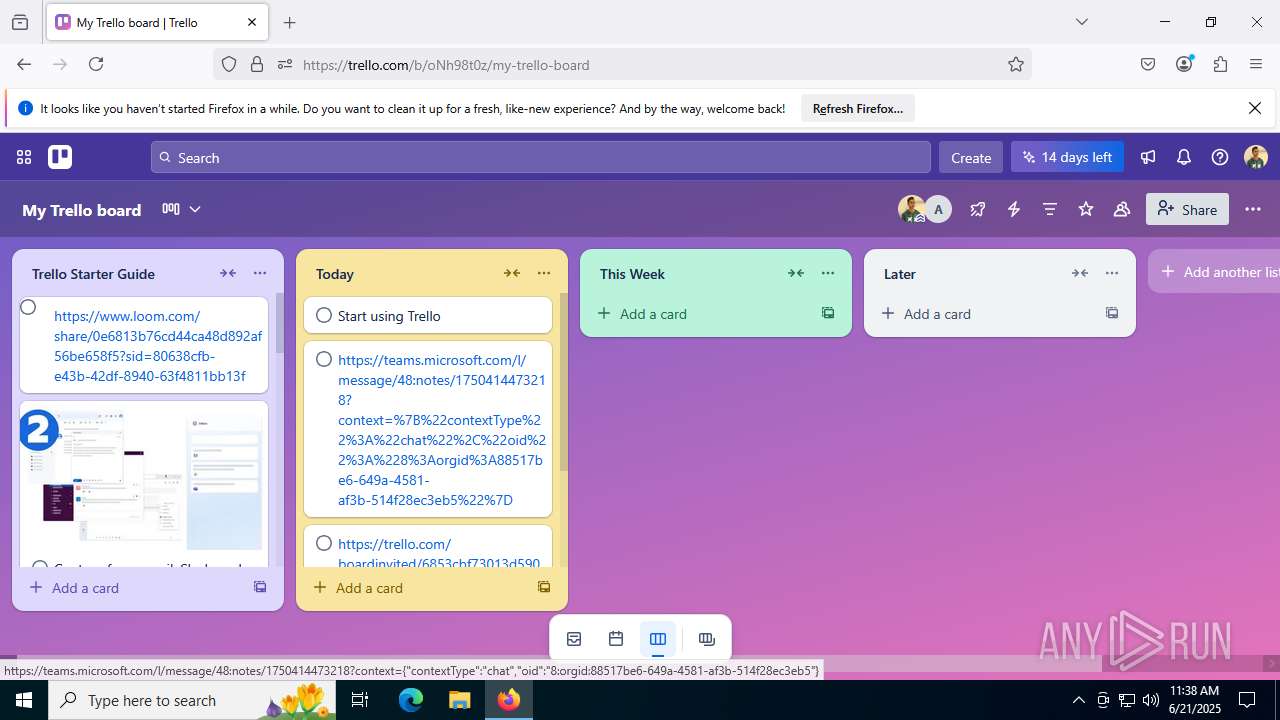Bookmark this page with the star icon
Image resolution: width=1280 pixels, height=720 pixels.
click(x=1016, y=64)
